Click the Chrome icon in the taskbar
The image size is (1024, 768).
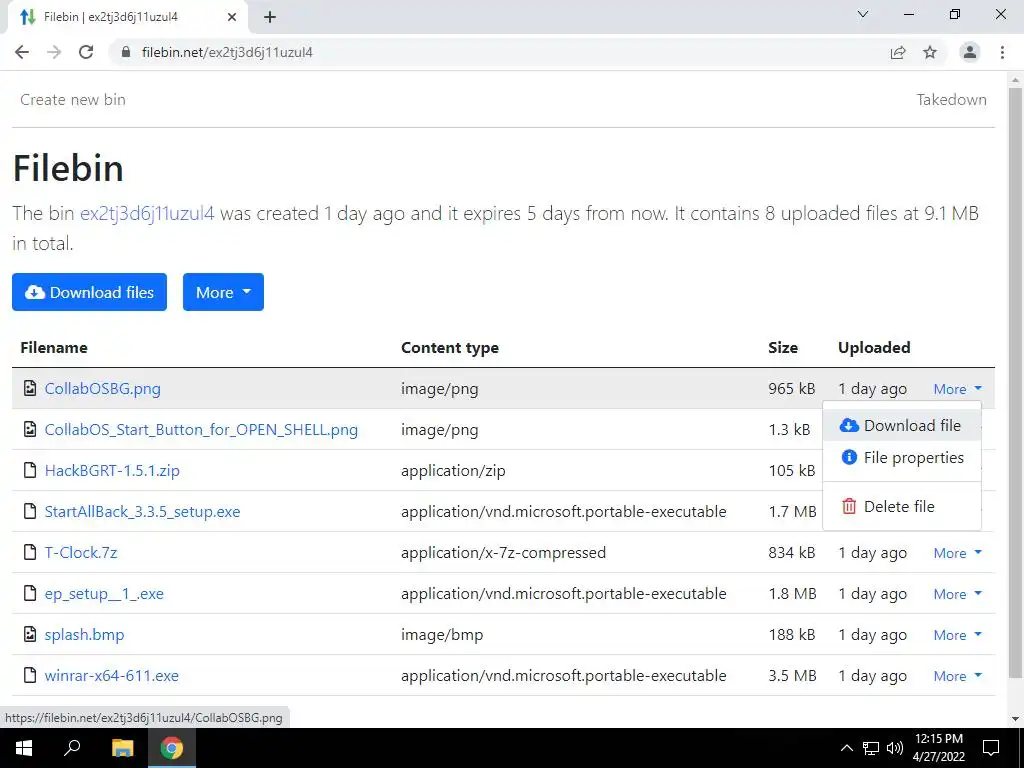172,748
